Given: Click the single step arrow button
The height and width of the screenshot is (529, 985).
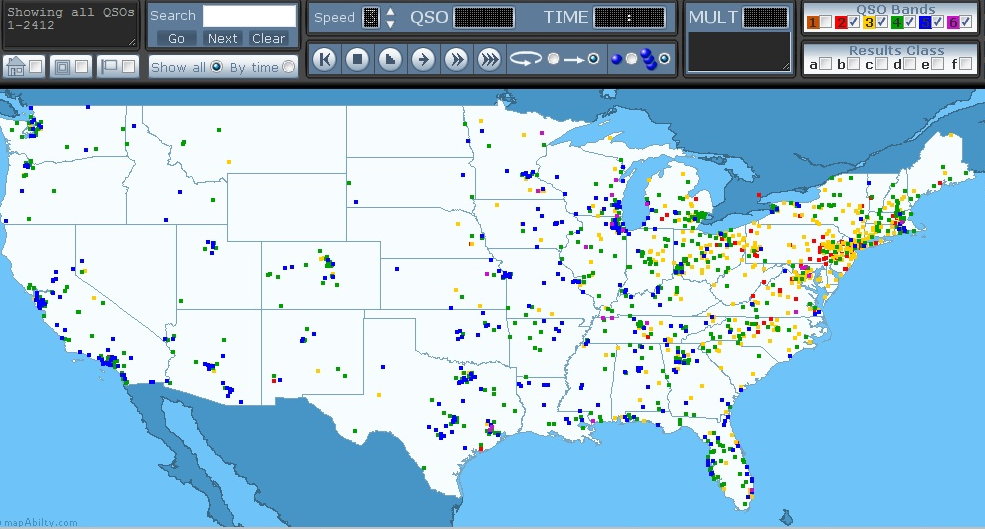Looking at the screenshot, I should pos(423,60).
